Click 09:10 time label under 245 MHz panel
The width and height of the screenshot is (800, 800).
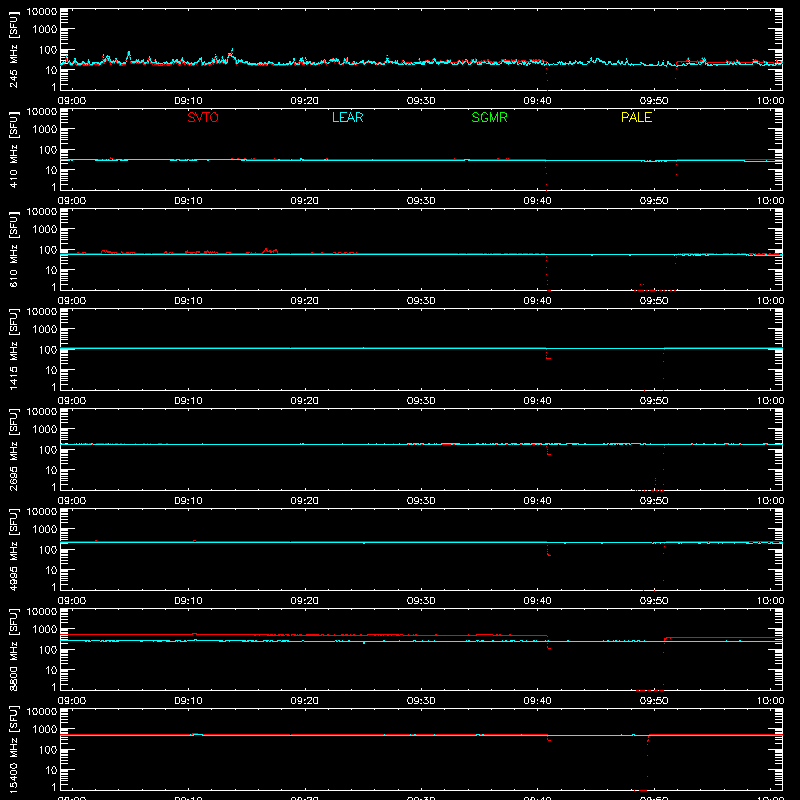click(188, 101)
